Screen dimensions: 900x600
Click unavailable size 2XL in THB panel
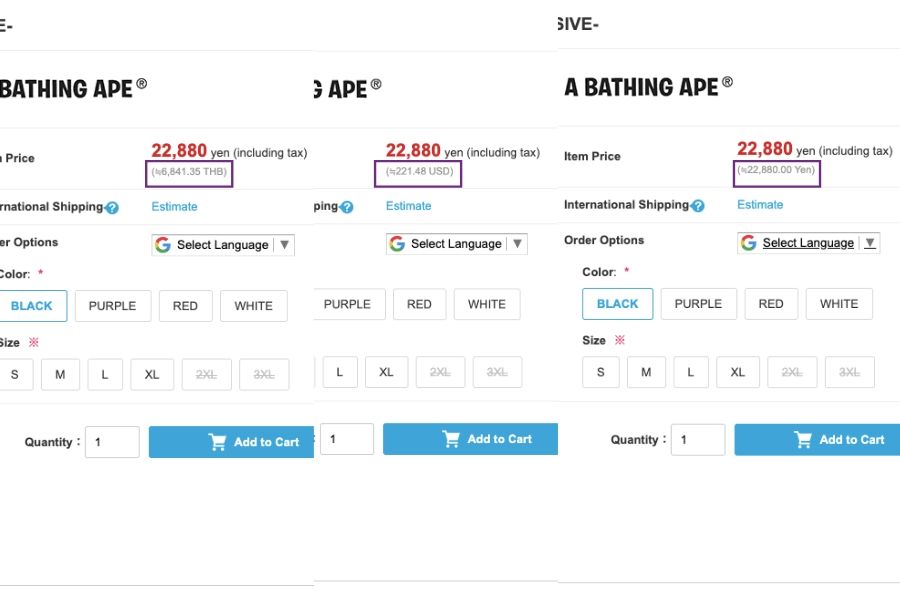tap(207, 375)
